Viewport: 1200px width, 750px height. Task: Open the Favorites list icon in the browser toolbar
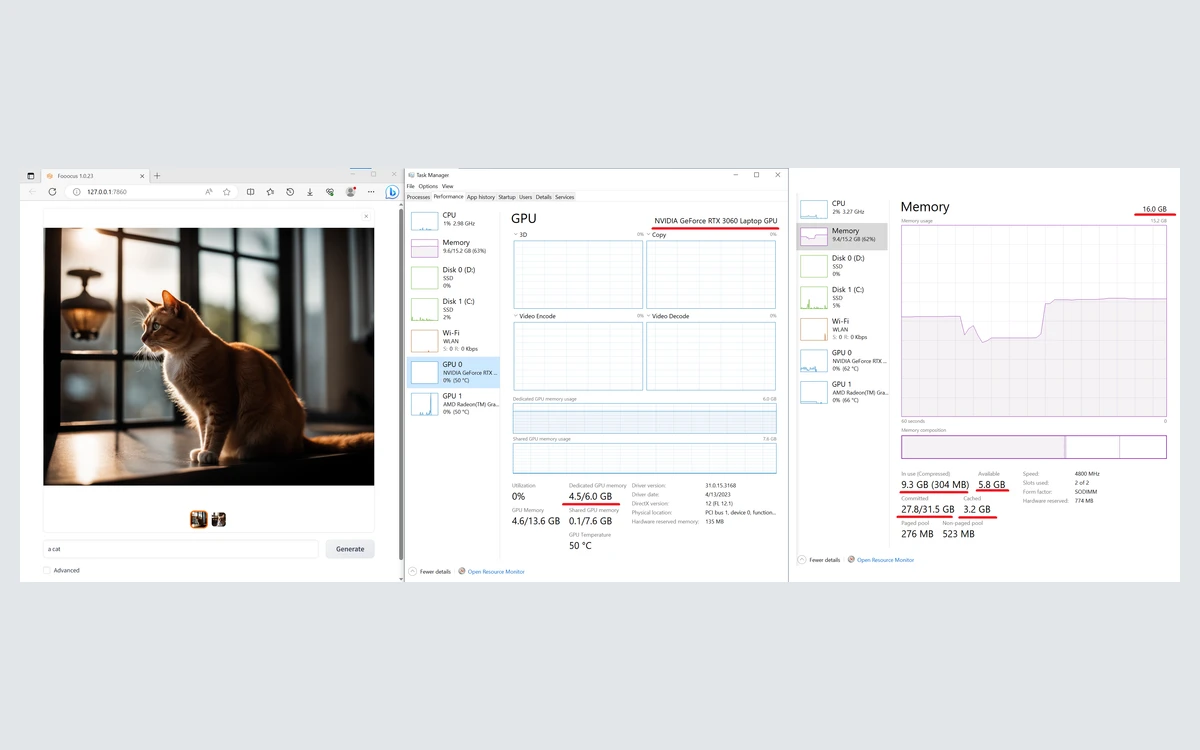coord(270,191)
